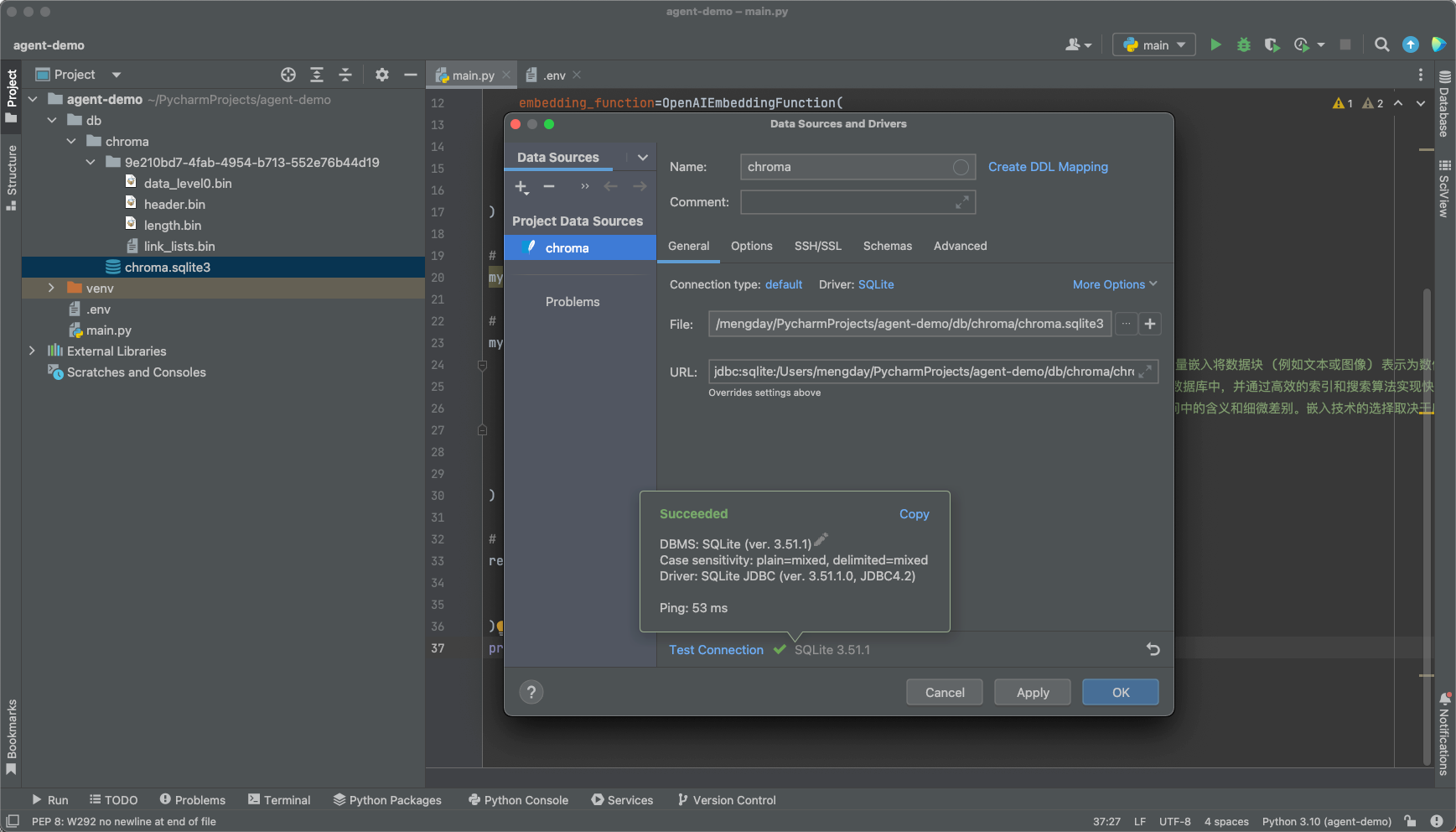Click the Apply button
Viewport: 1456px width, 832px height.
tap(1033, 692)
